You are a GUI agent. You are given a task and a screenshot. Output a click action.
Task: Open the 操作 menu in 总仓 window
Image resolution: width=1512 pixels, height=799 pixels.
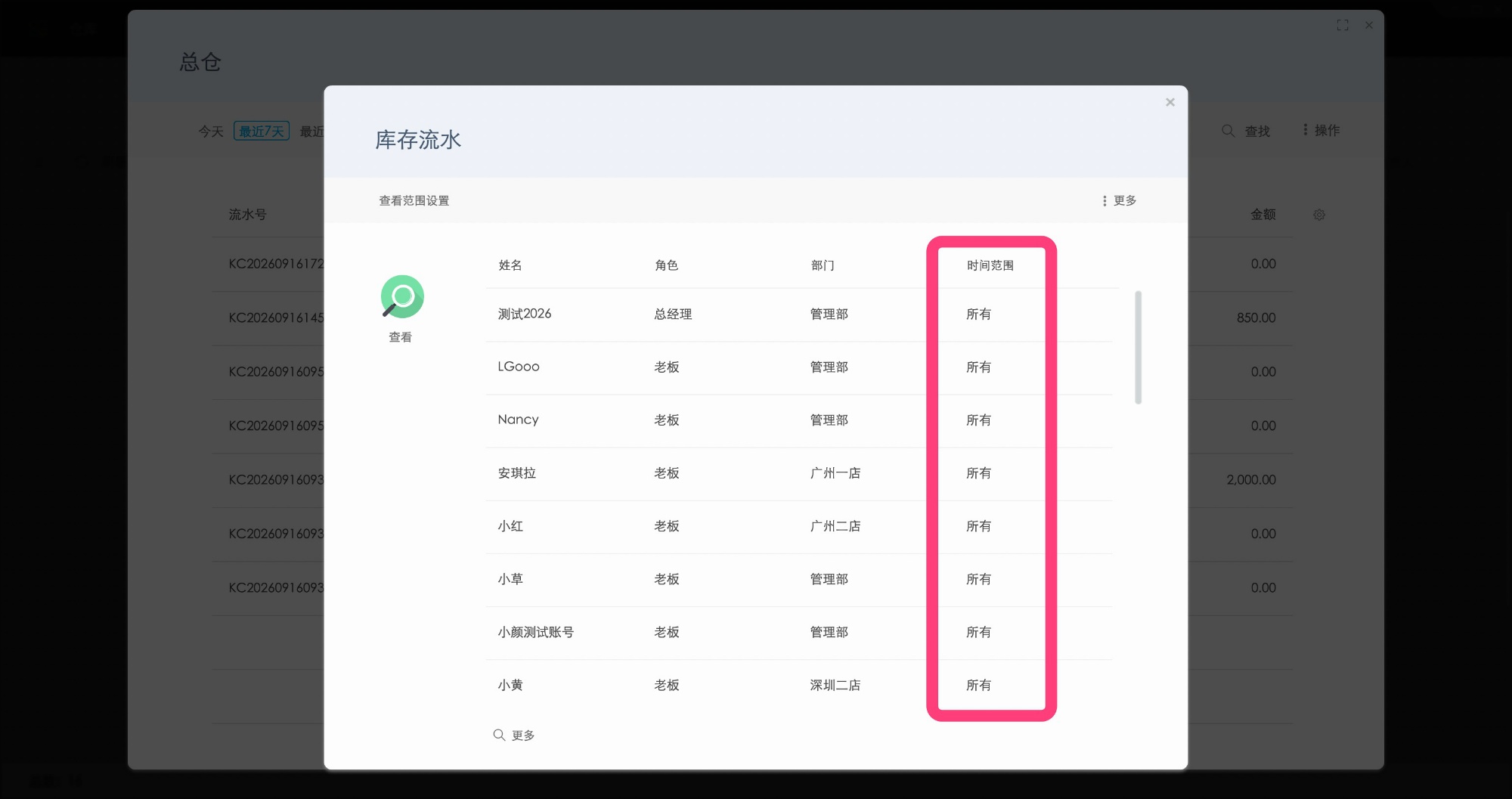coord(1321,130)
